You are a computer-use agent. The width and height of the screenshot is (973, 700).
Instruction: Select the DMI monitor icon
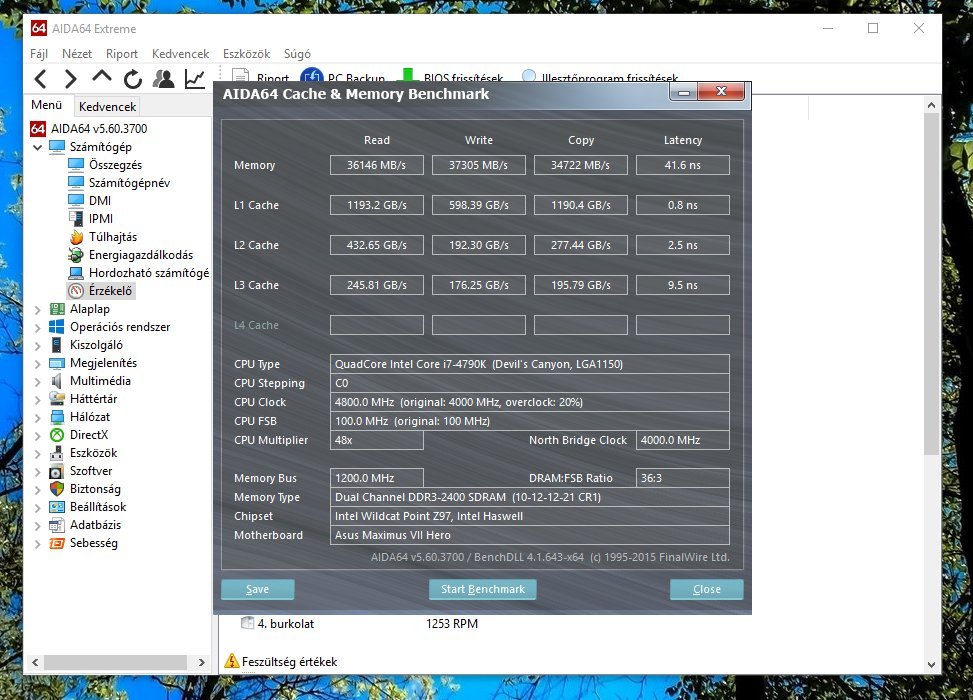coord(76,200)
